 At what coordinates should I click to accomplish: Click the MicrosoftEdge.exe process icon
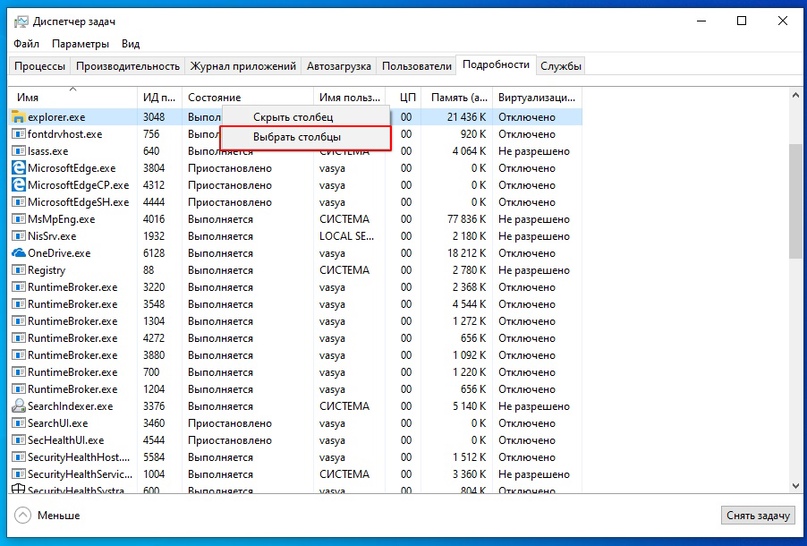click(18, 169)
